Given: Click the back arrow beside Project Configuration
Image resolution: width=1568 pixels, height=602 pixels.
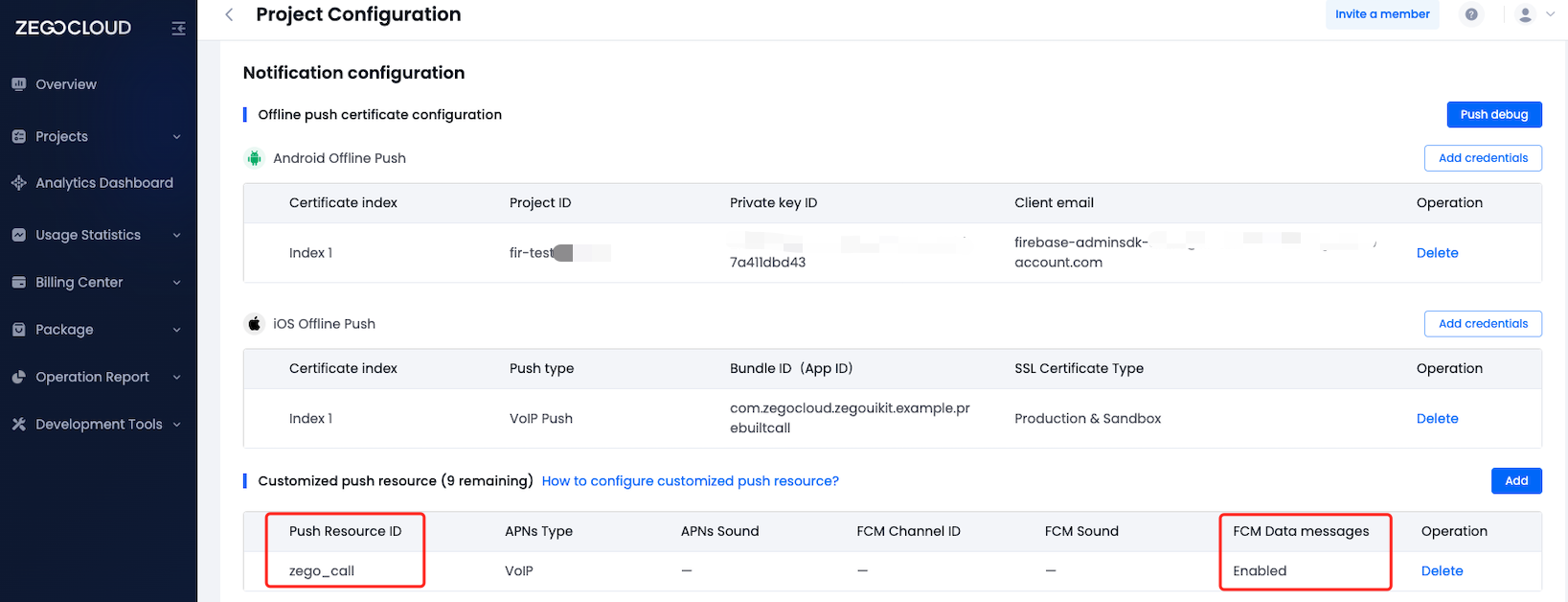Looking at the screenshot, I should [x=229, y=14].
